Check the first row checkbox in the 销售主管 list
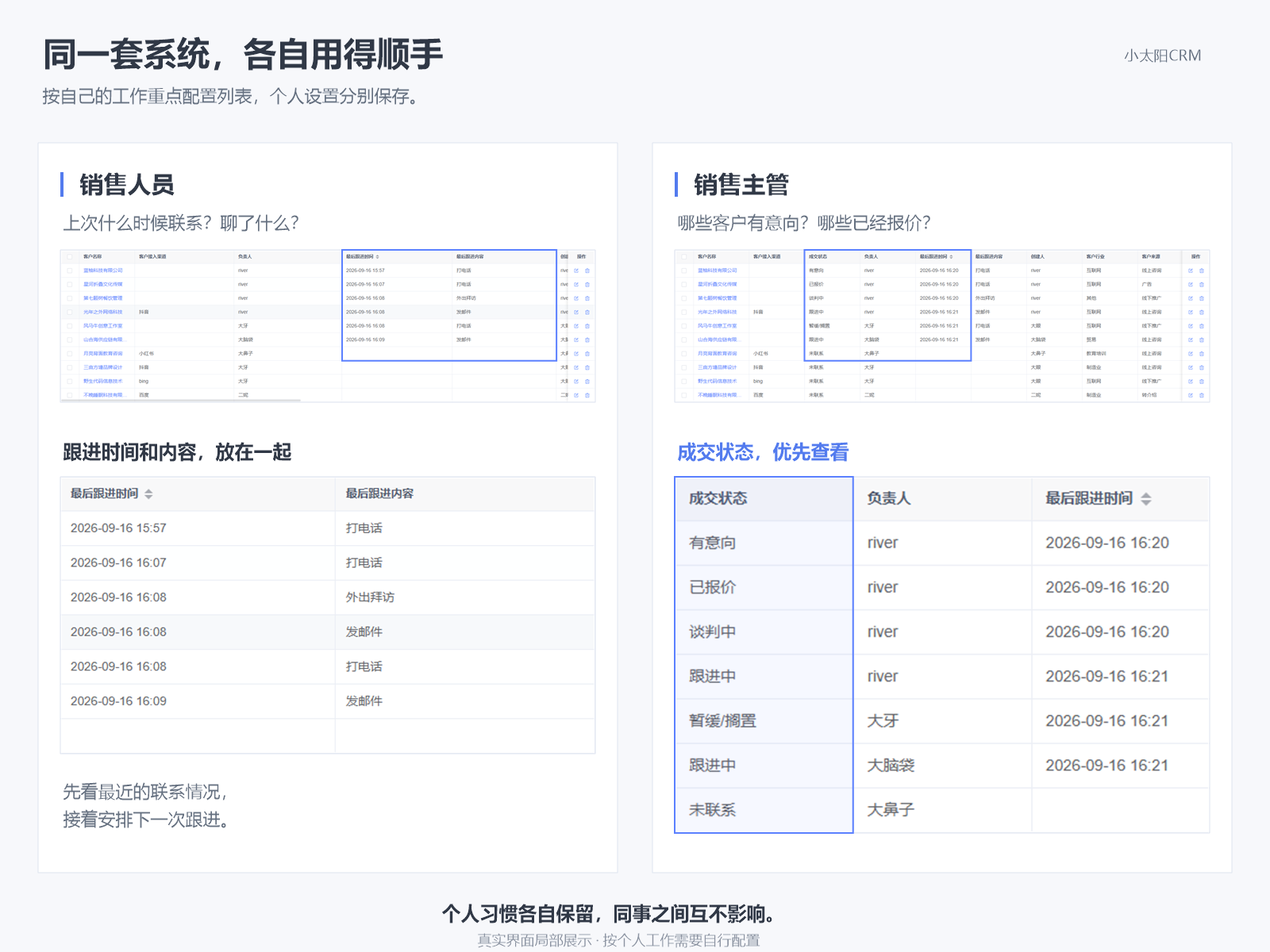 point(684,271)
